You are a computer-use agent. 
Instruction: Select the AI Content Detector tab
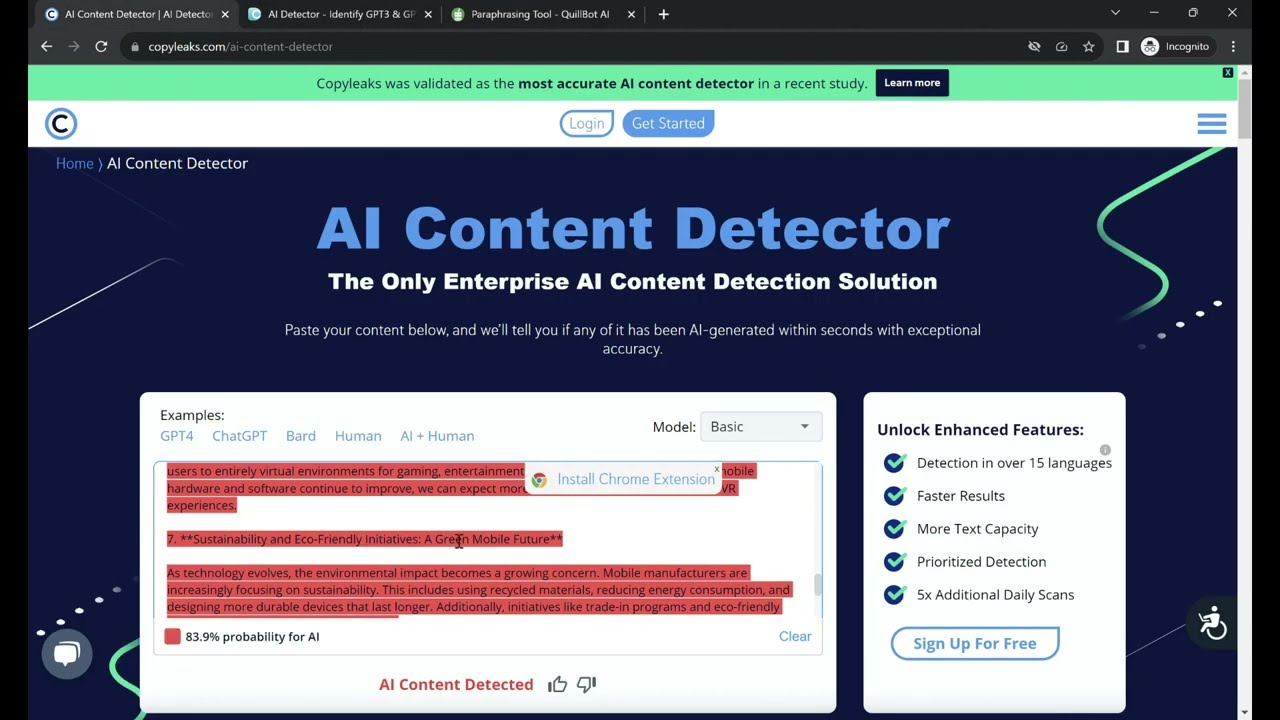coord(137,14)
